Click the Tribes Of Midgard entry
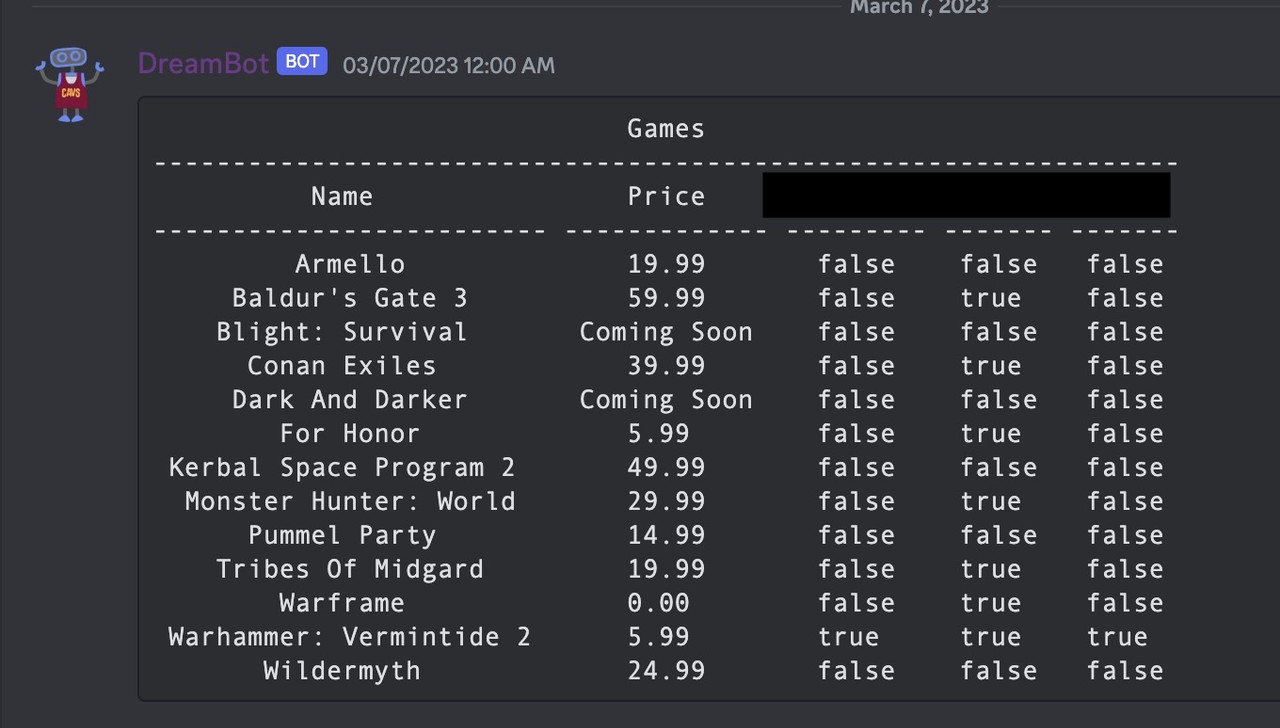Image resolution: width=1280 pixels, height=728 pixels. (350, 569)
